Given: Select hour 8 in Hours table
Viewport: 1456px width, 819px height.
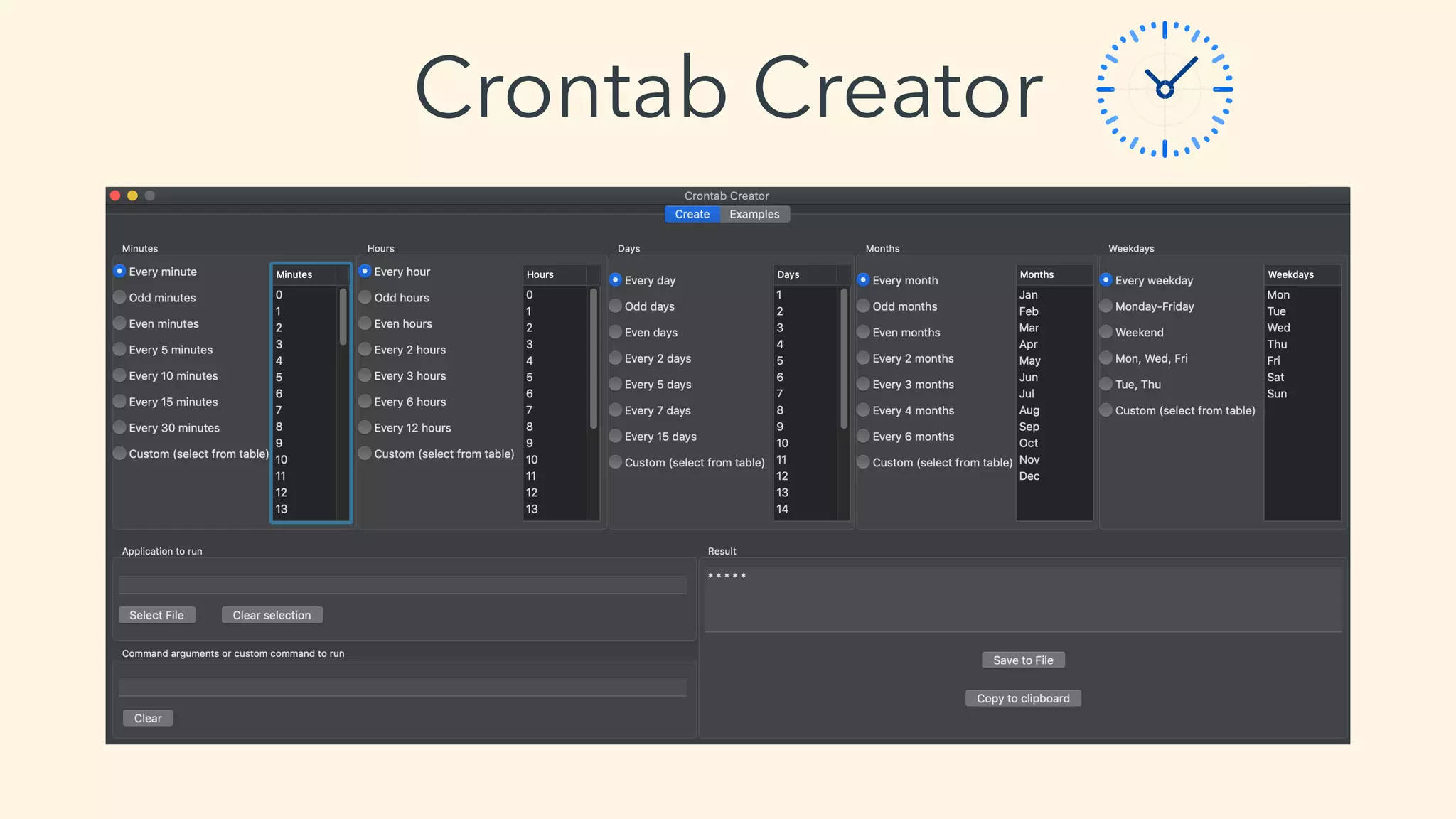Looking at the screenshot, I should pos(555,427).
